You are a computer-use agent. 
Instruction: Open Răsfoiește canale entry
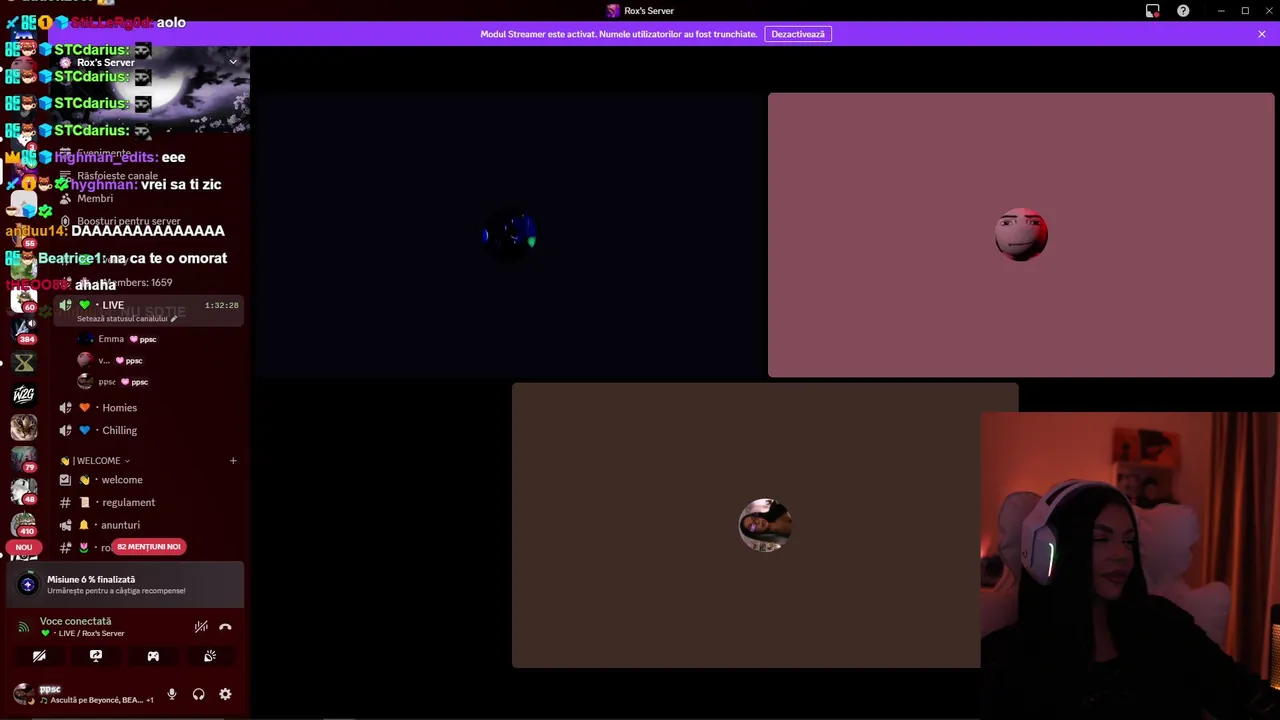[x=117, y=176]
